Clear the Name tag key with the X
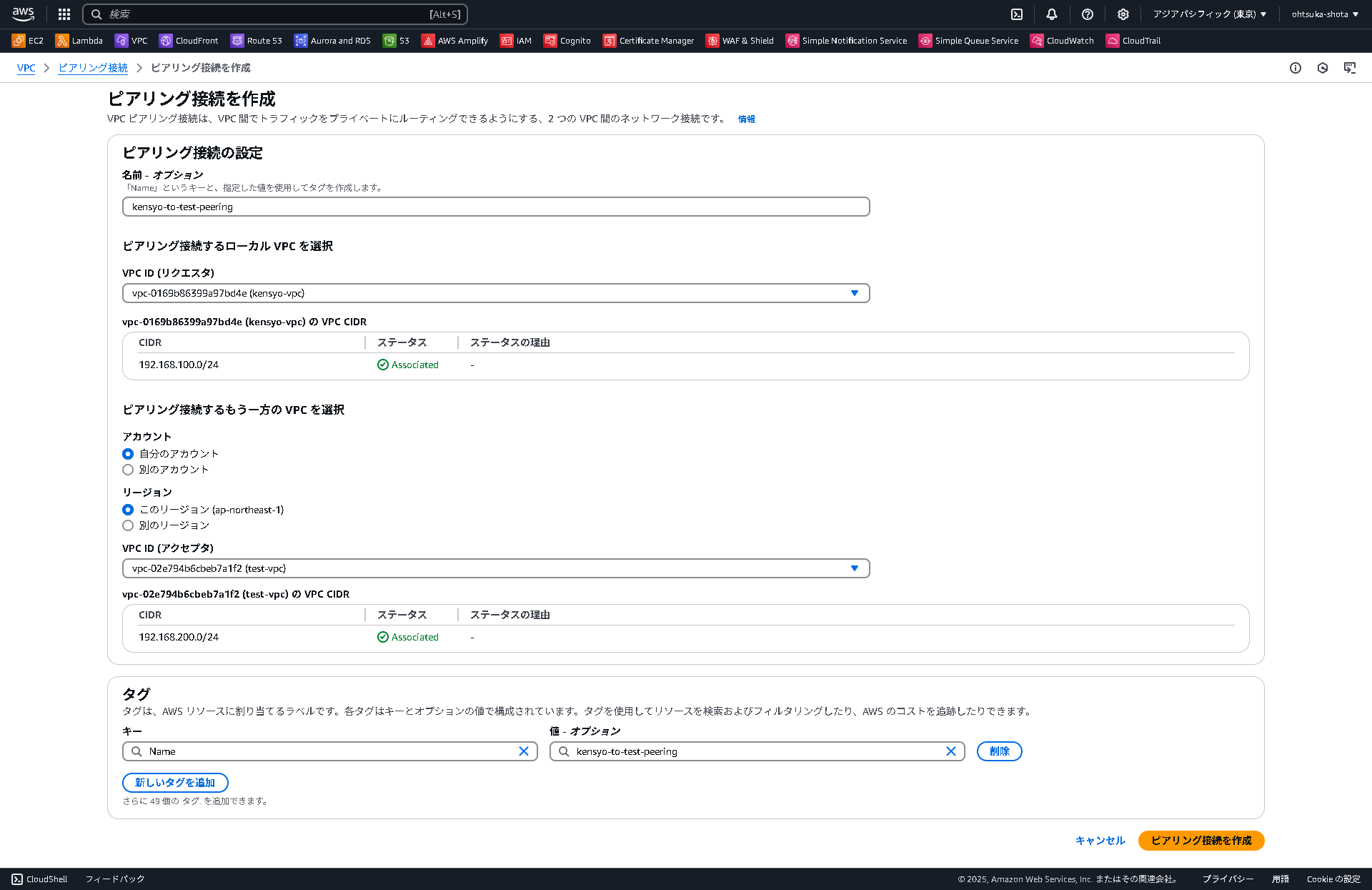This screenshot has height=890, width=1372. 524,751
